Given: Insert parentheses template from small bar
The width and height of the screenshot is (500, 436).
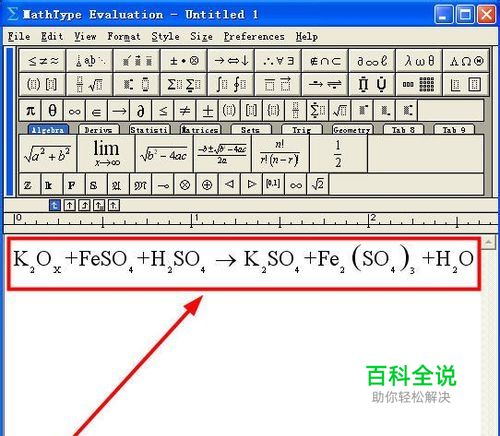Looking at the screenshot, I should coord(229,110).
